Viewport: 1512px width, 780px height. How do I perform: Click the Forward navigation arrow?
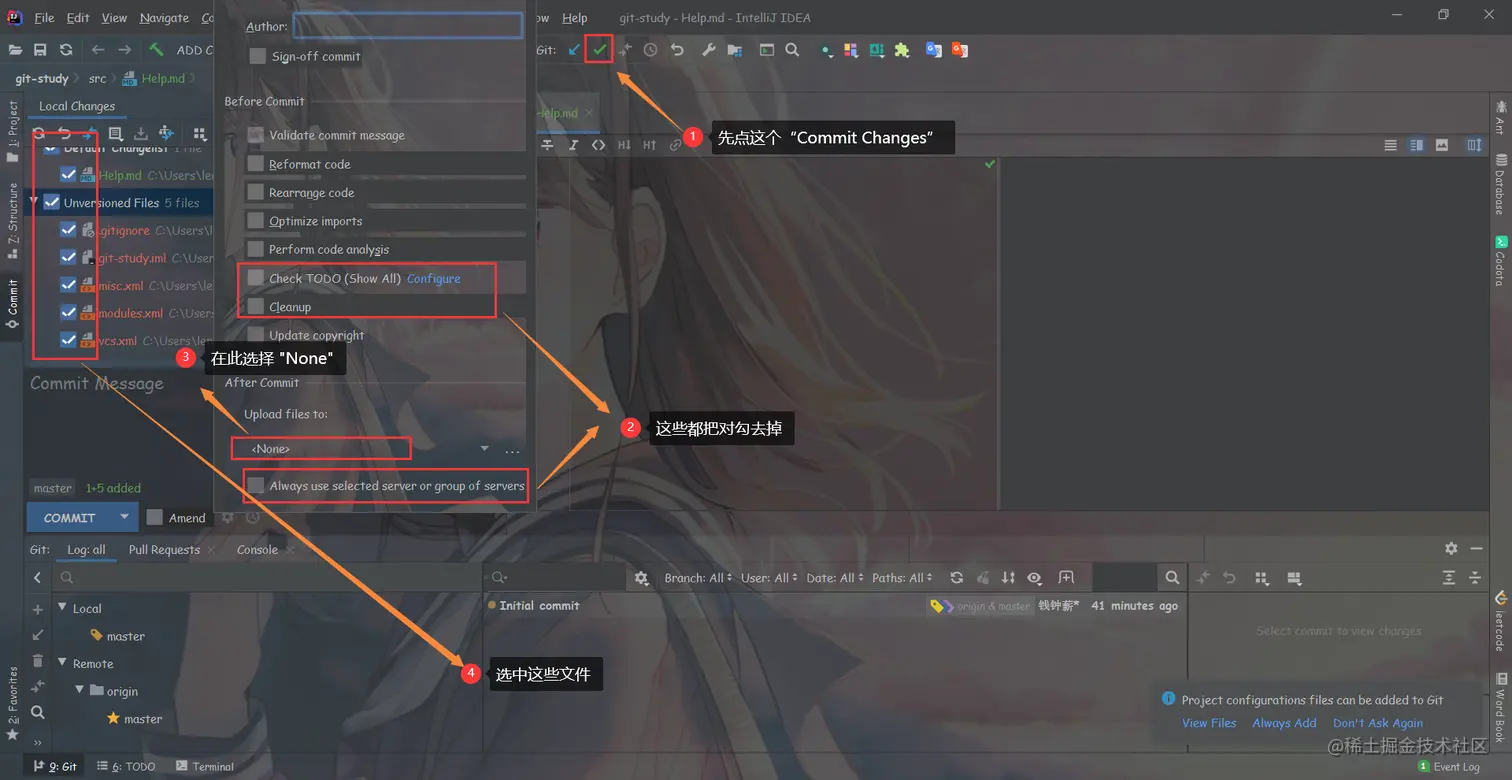click(x=124, y=49)
